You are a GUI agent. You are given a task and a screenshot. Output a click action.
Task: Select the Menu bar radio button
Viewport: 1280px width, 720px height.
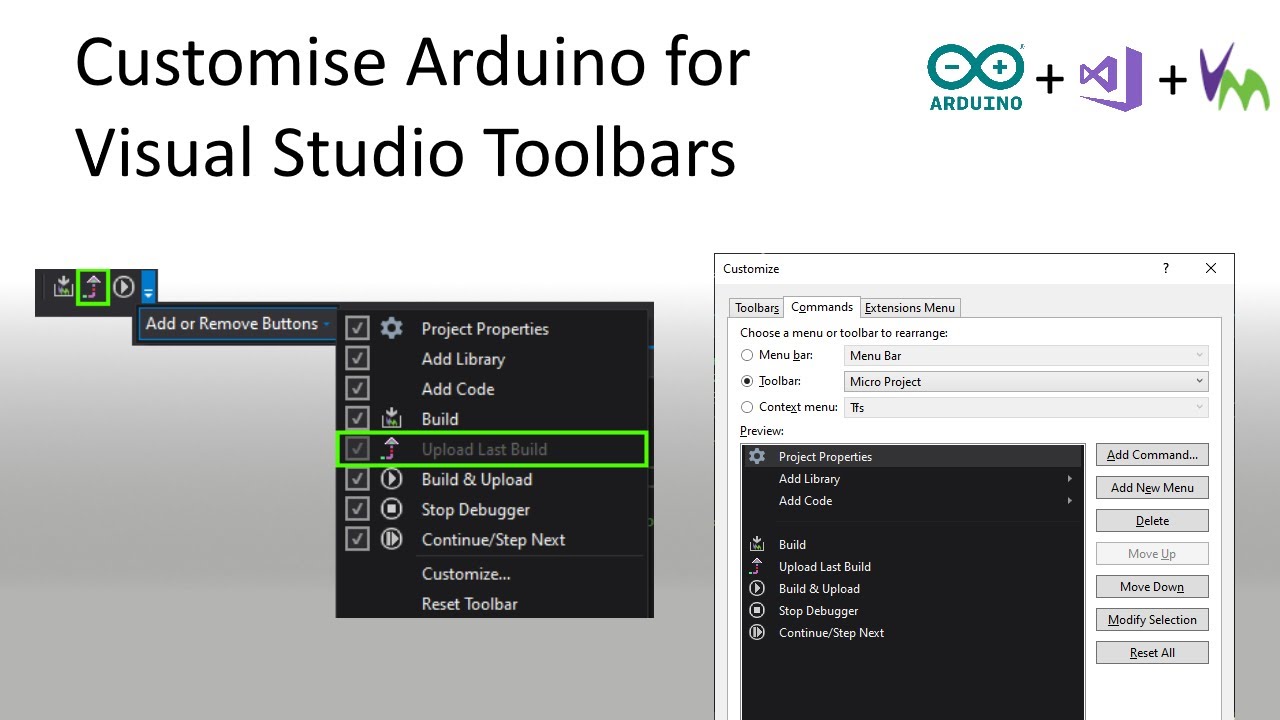click(747, 355)
